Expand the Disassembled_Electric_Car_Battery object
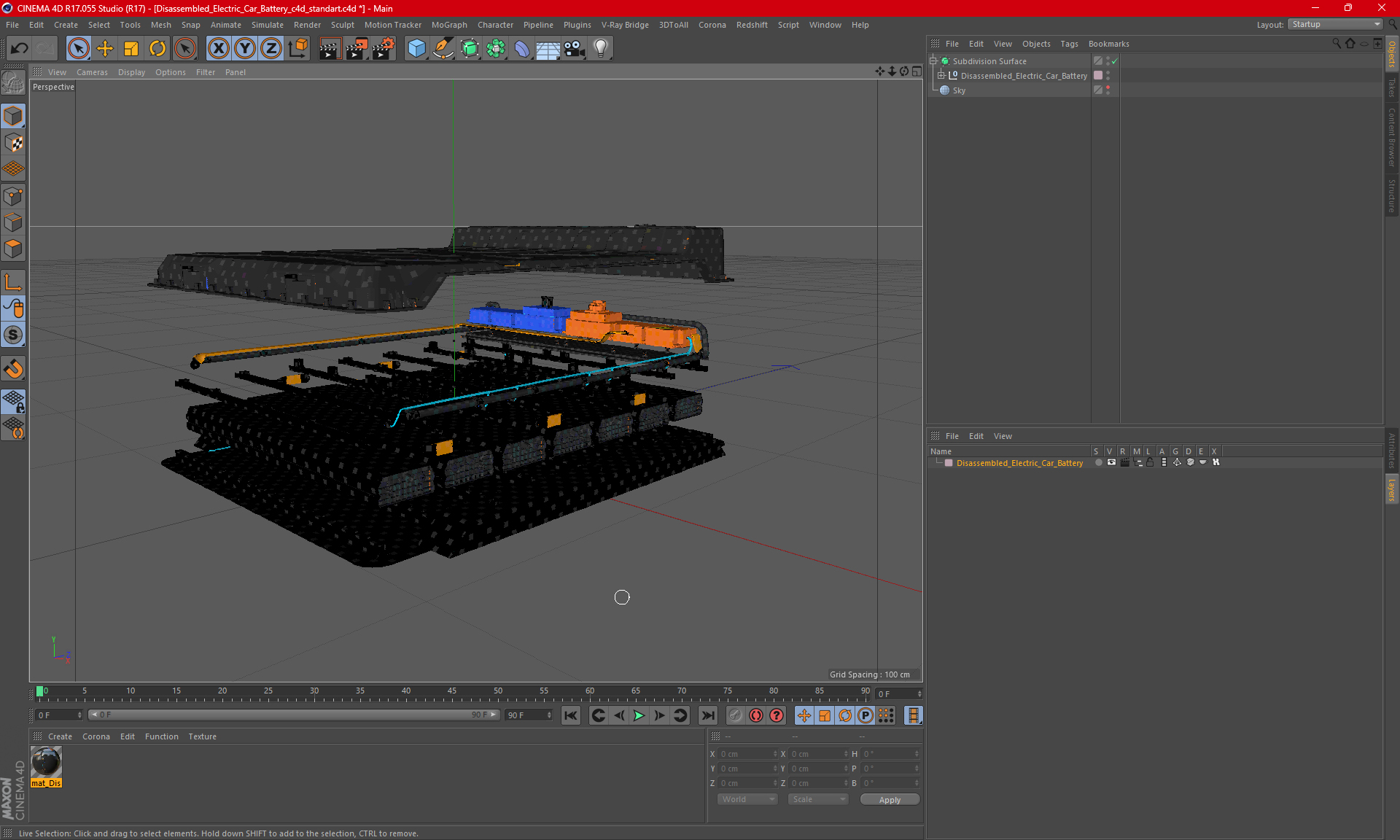The height and width of the screenshot is (840, 1400). coord(941,75)
